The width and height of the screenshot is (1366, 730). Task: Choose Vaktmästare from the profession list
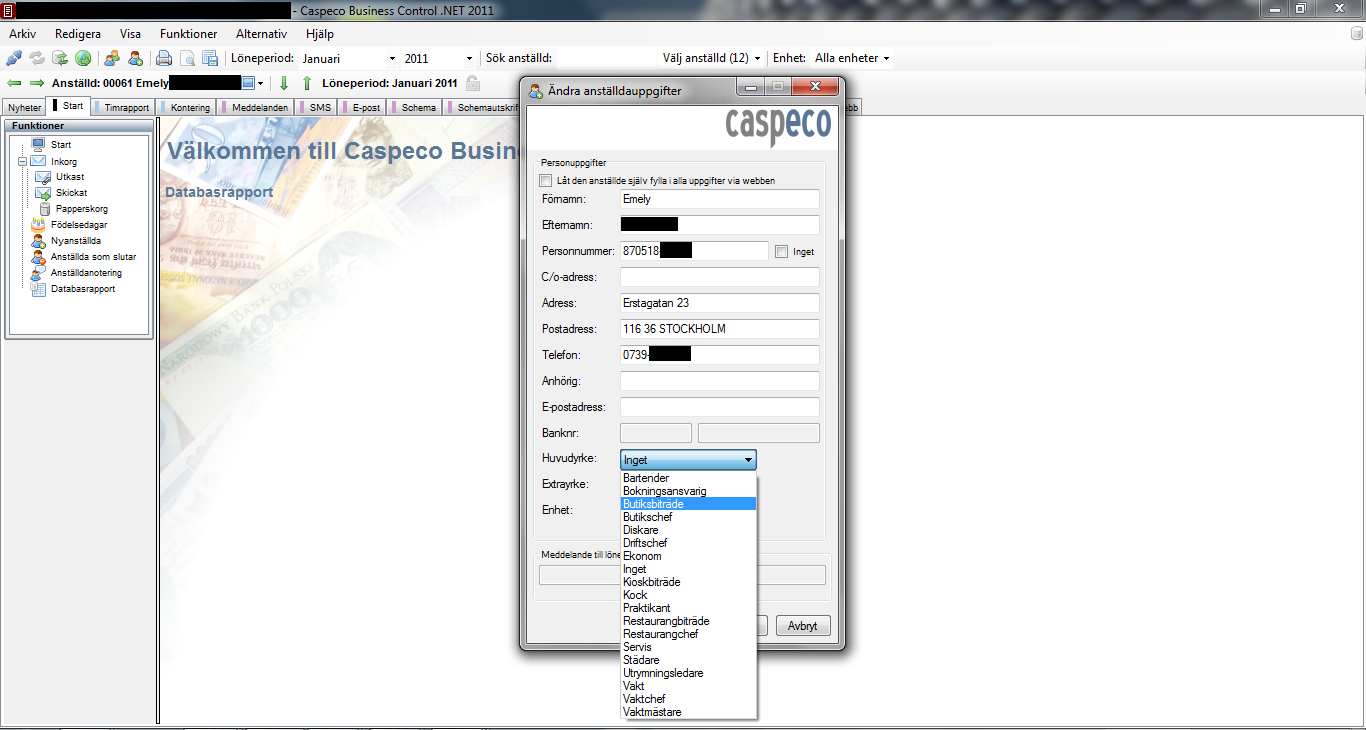coord(689,712)
